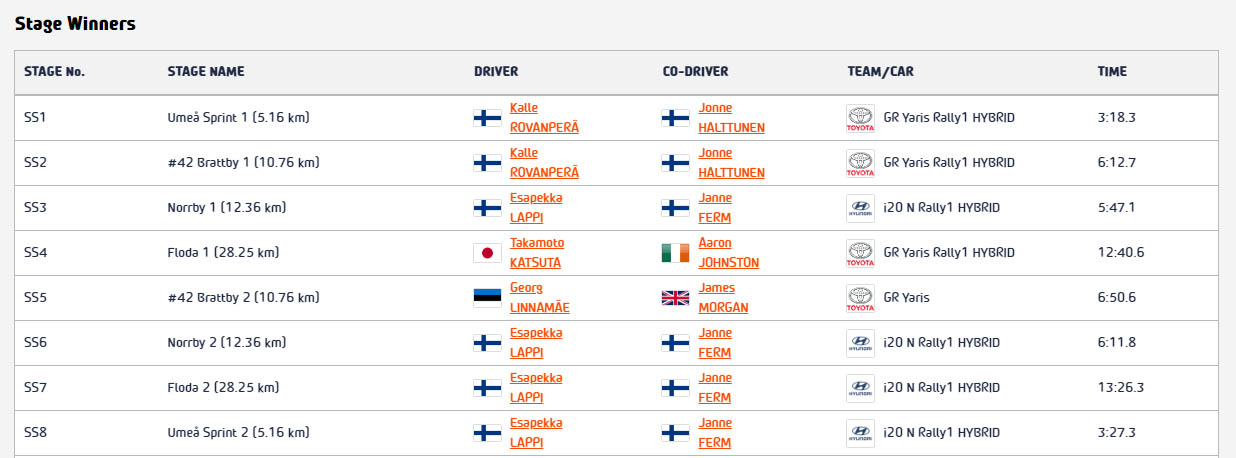This screenshot has height=458, width=1236.
Task: Open James Morgan co-driver profile link
Action: [x=723, y=298]
